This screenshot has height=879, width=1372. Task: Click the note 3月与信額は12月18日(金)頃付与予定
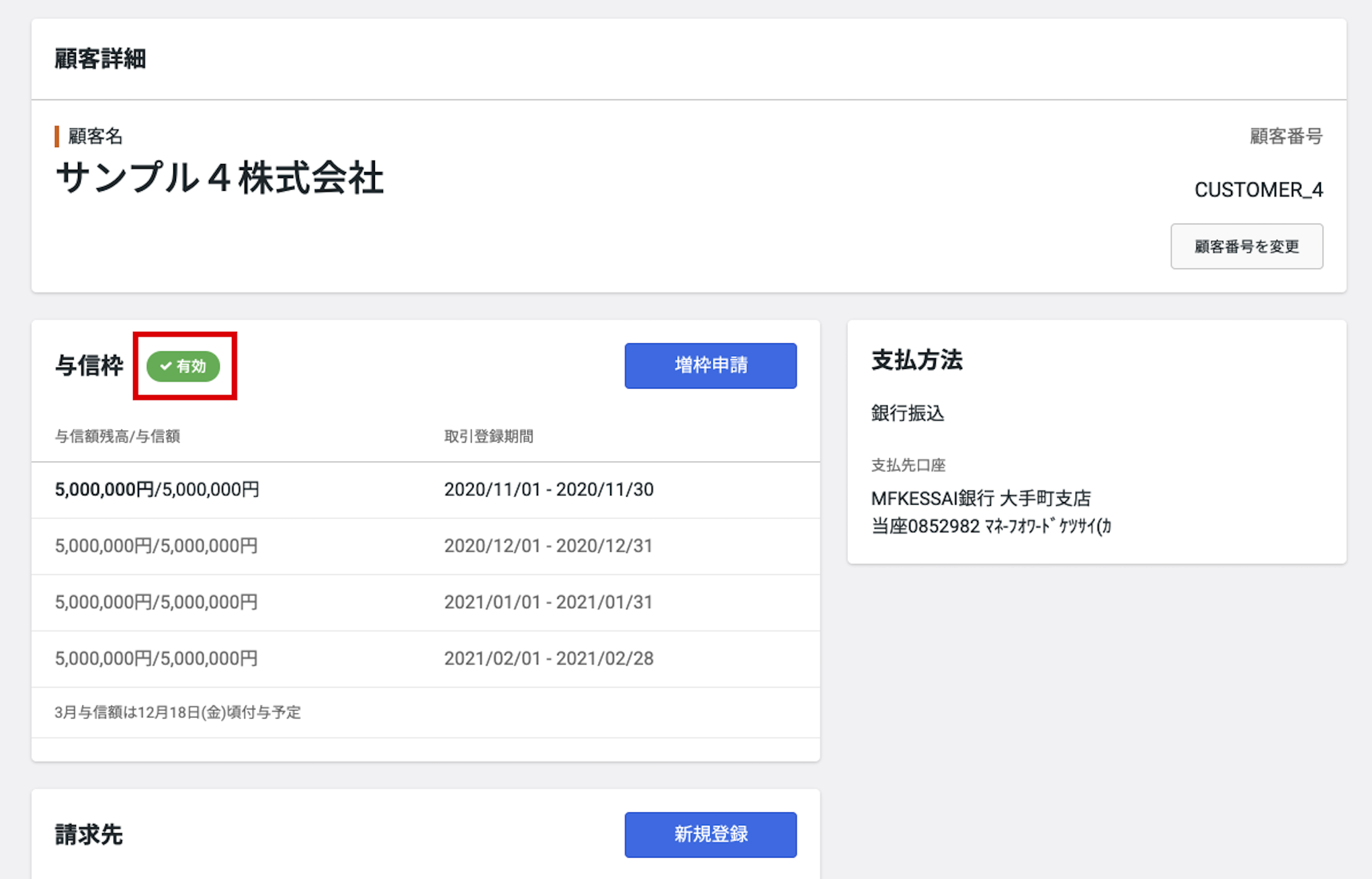(x=177, y=712)
